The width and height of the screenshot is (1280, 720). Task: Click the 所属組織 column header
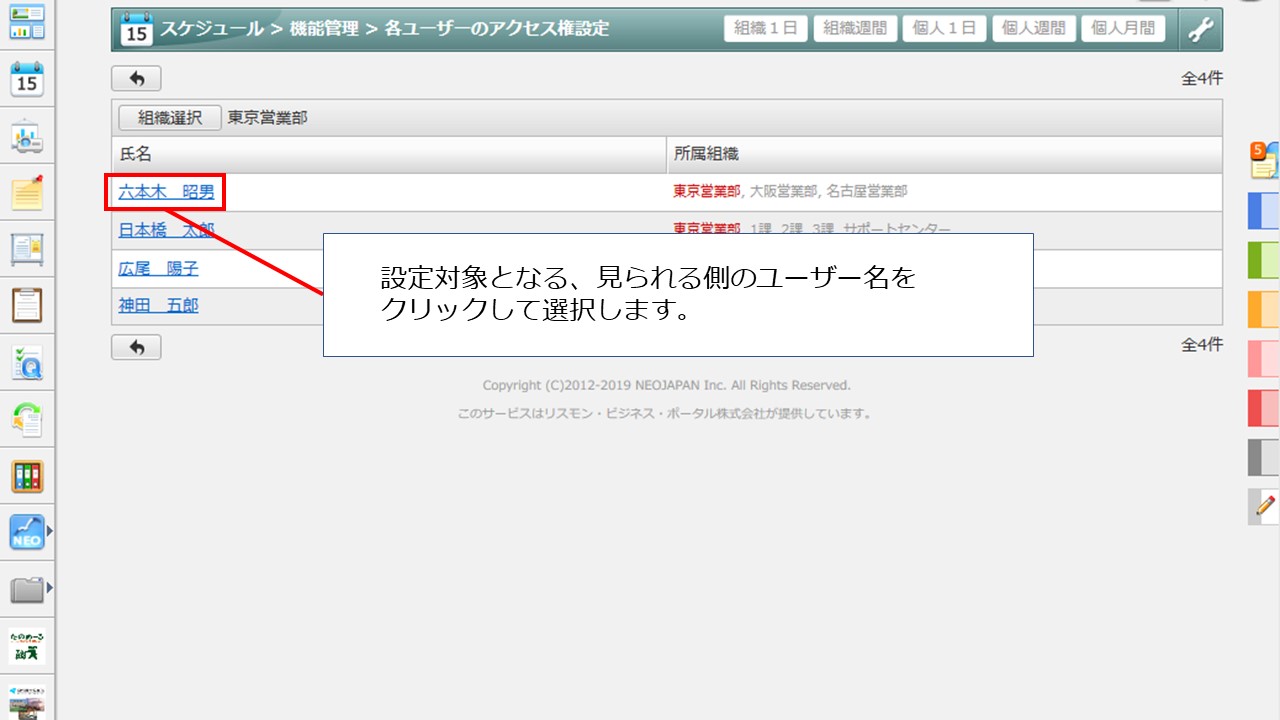(945, 154)
